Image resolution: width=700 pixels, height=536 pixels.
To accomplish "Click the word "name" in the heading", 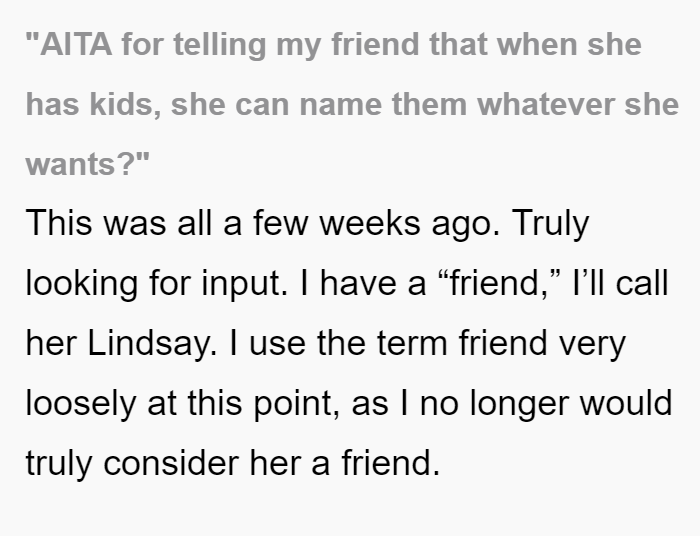I will [341, 104].
